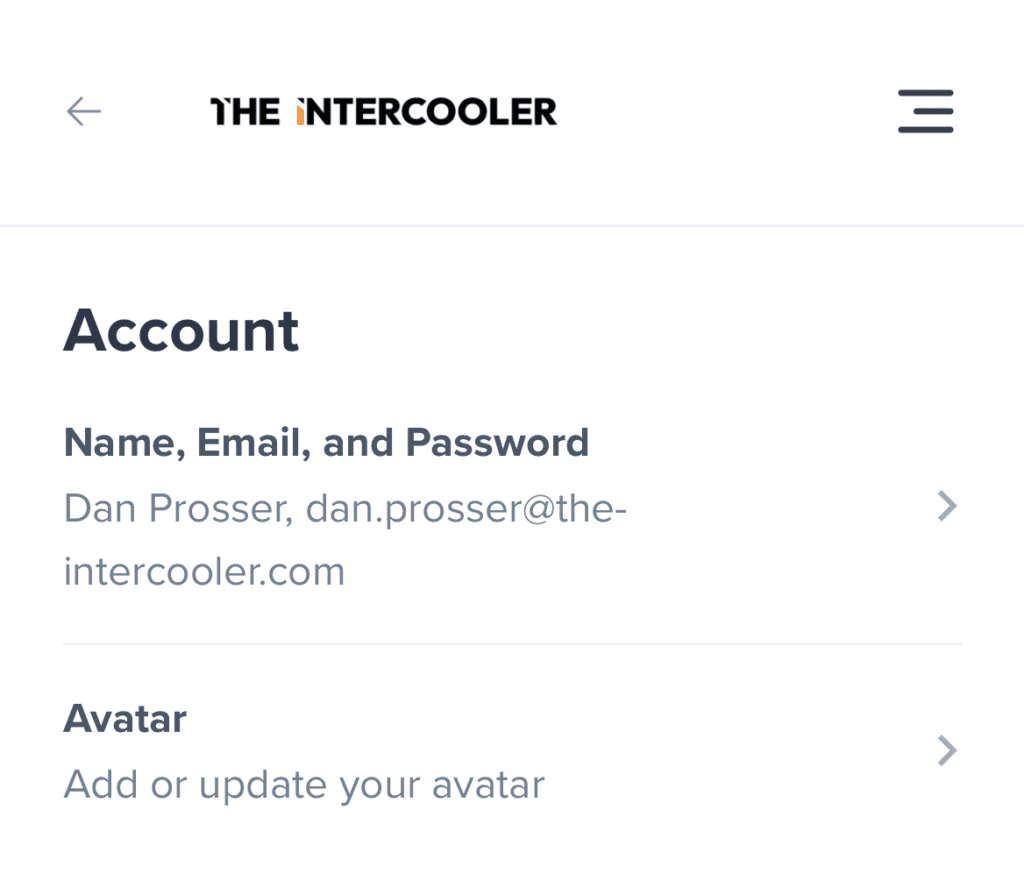Open Name, Email, and Password settings

[326, 442]
